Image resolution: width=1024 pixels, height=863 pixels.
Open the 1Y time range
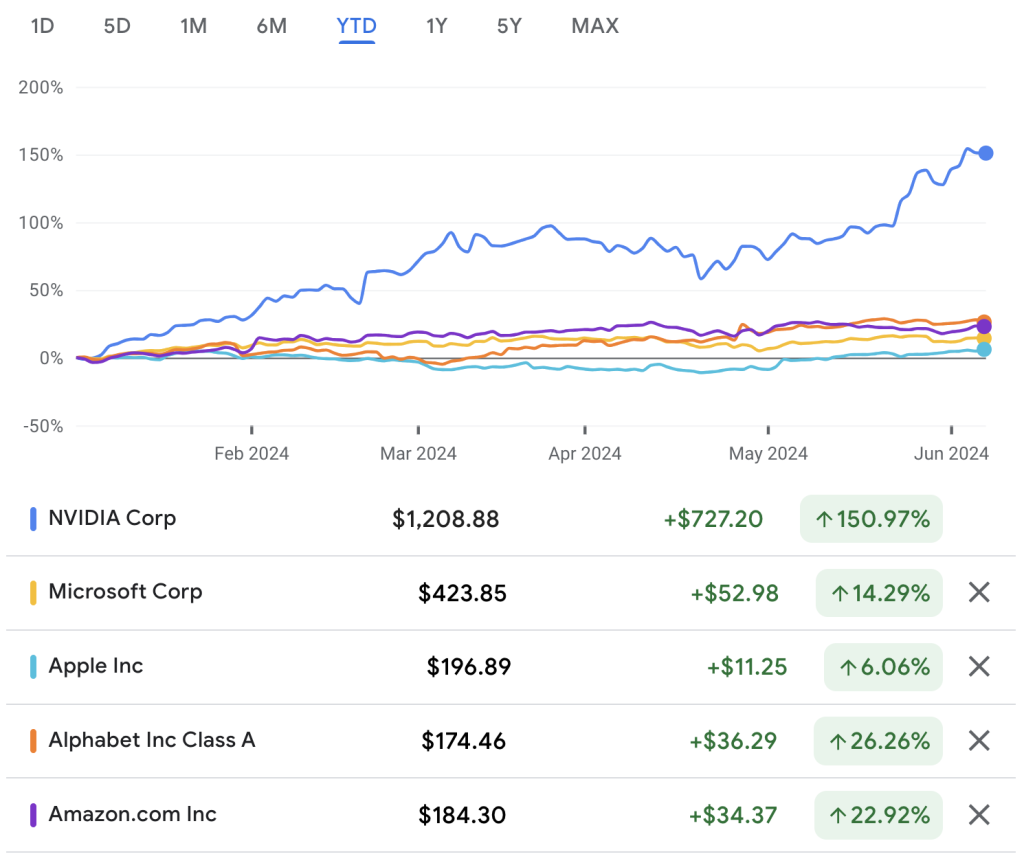click(x=436, y=26)
